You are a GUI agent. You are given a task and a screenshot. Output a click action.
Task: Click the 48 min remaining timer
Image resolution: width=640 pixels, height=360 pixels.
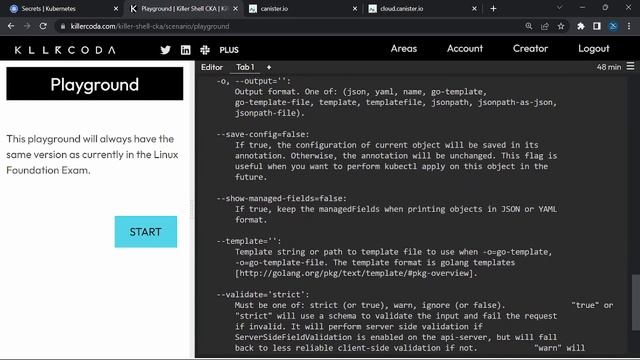pos(609,67)
